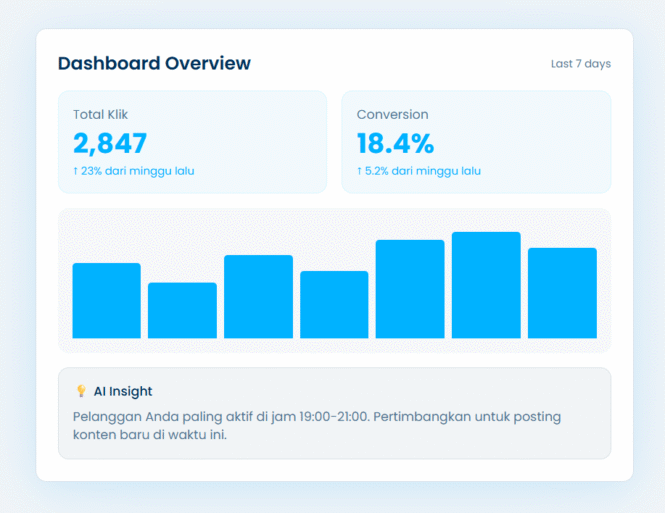The width and height of the screenshot is (665, 513).
Task: Click the lightbulb icon beside AI Insight
Action: click(x=81, y=392)
